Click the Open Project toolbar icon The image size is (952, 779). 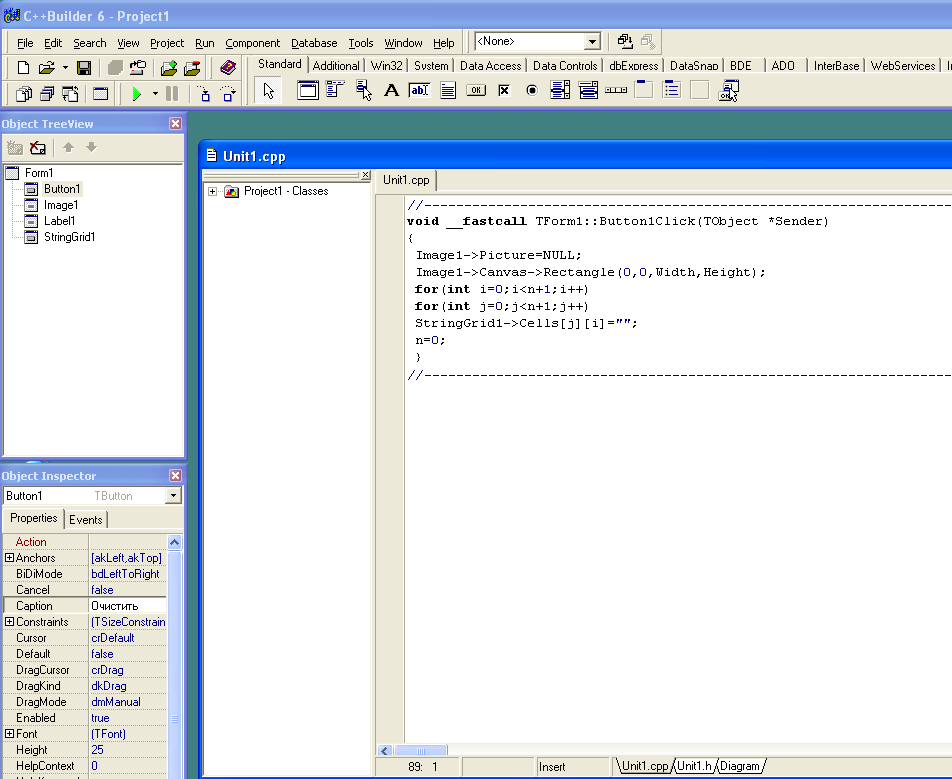[x=138, y=67]
